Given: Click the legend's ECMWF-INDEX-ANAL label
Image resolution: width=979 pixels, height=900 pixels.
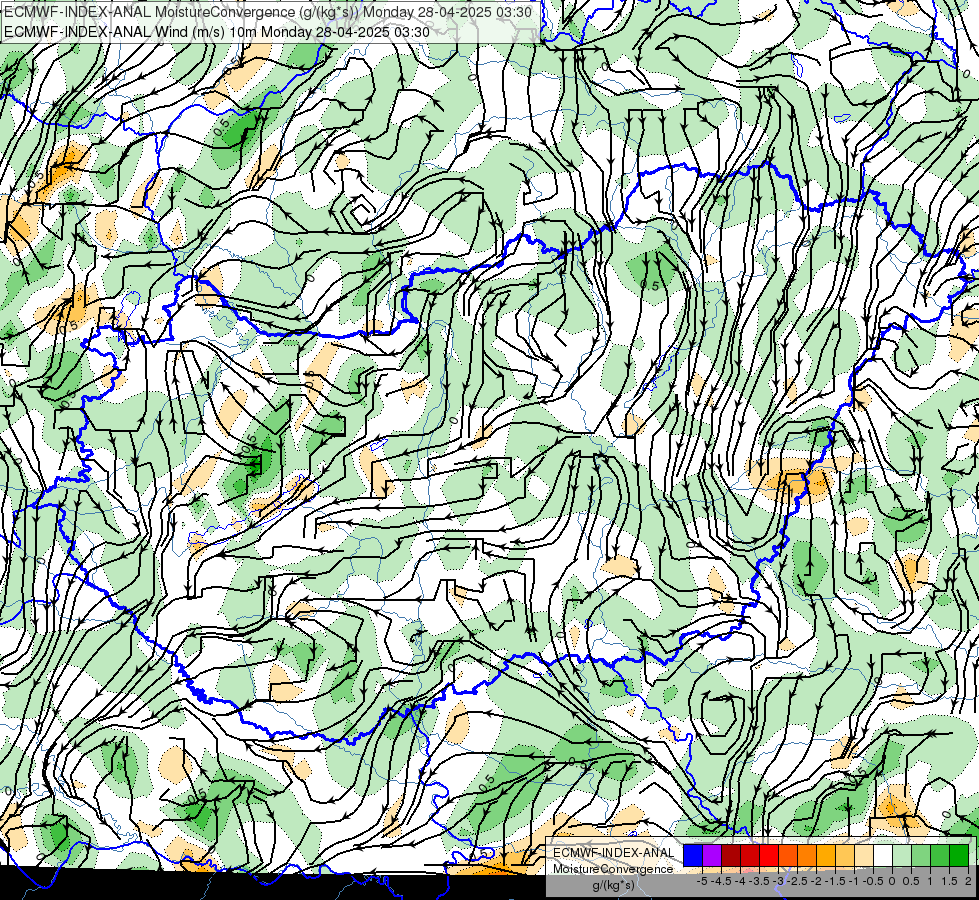Looking at the screenshot, I should click(614, 853).
